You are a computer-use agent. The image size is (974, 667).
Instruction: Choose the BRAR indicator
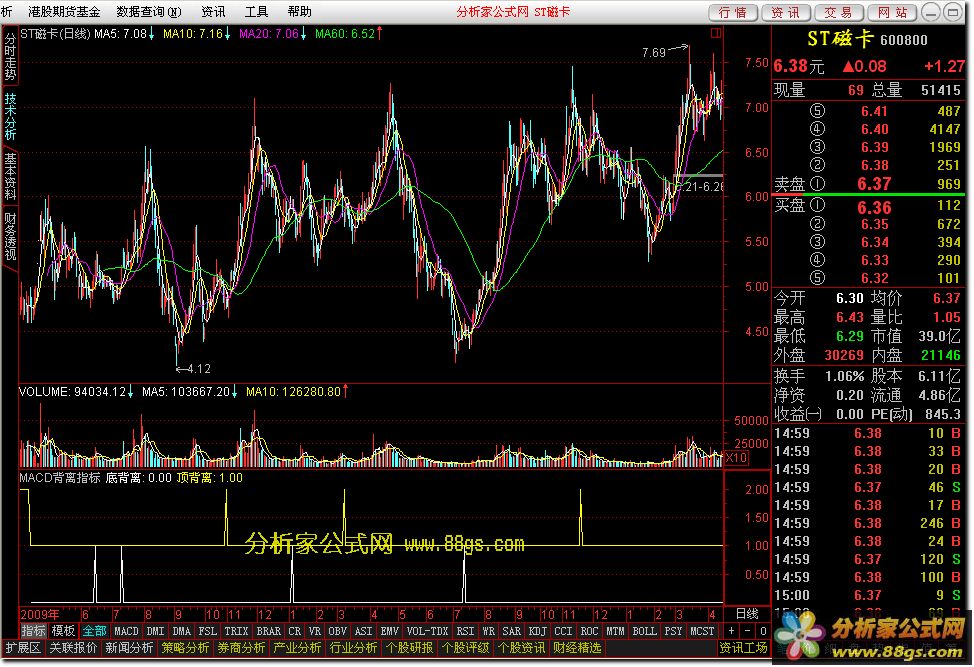pos(268,631)
